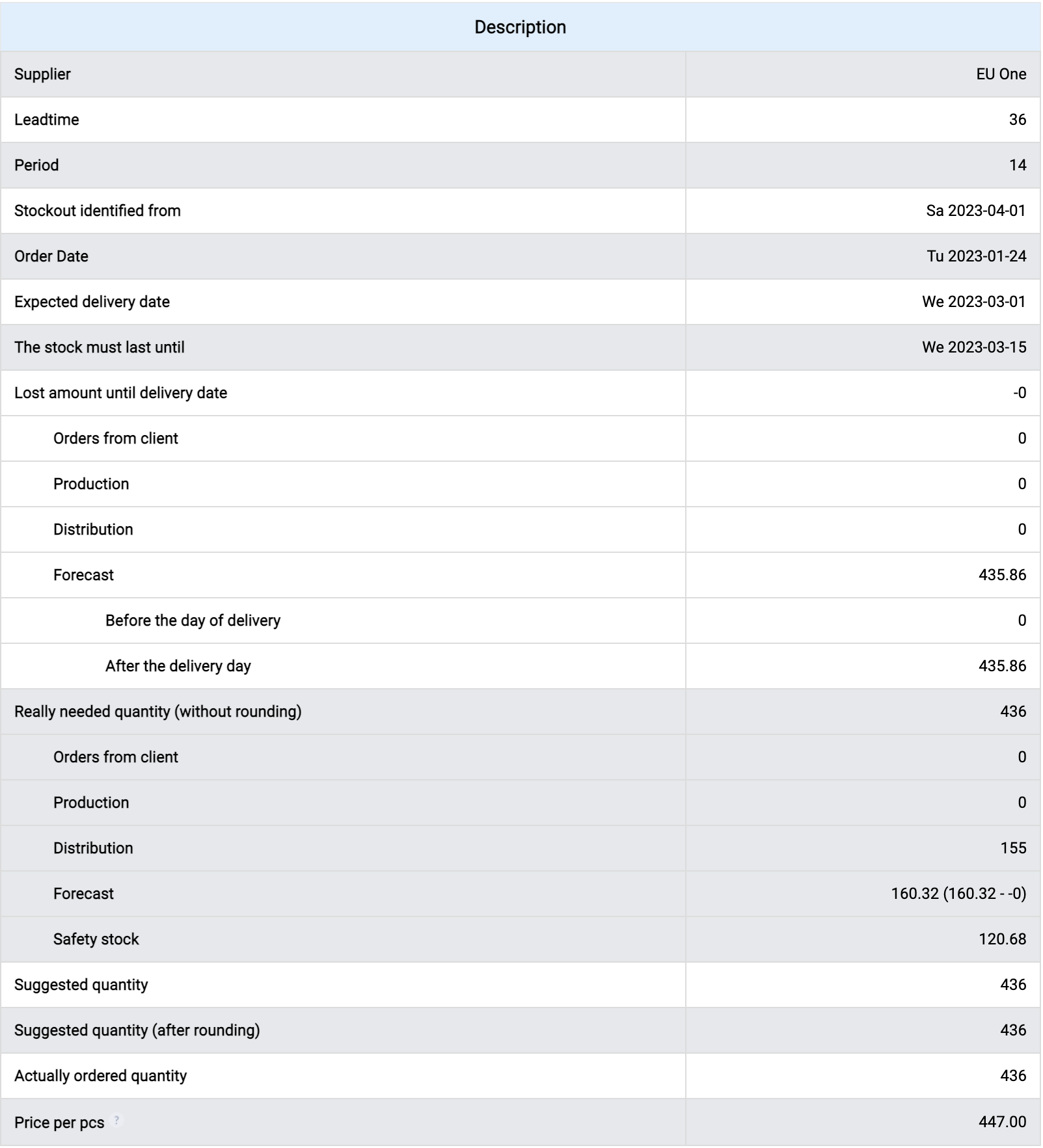Select the Leadtime value 36
This screenshot has width=1043, height=1148.
1017,120
